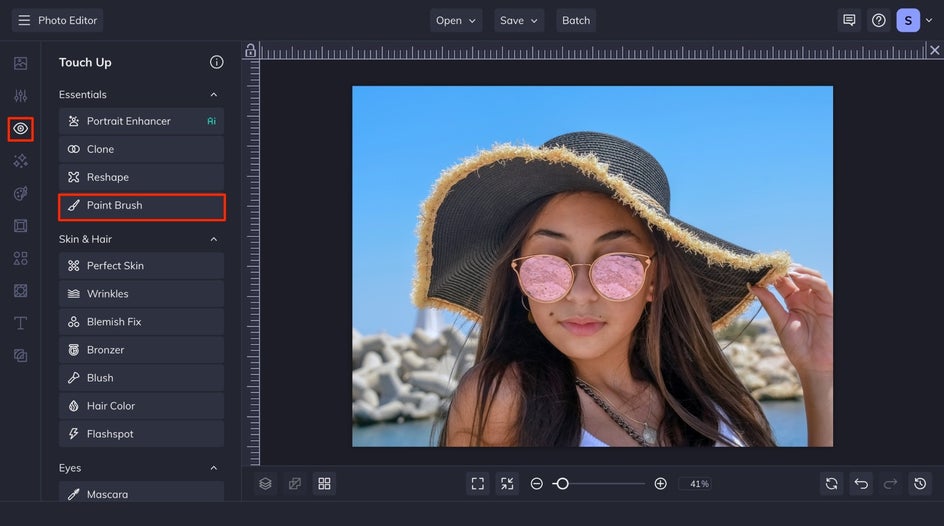This screenshot has height=526, width=944.
Task: Open the Layers icon in bottom bar
Action: tap(265, 484)
